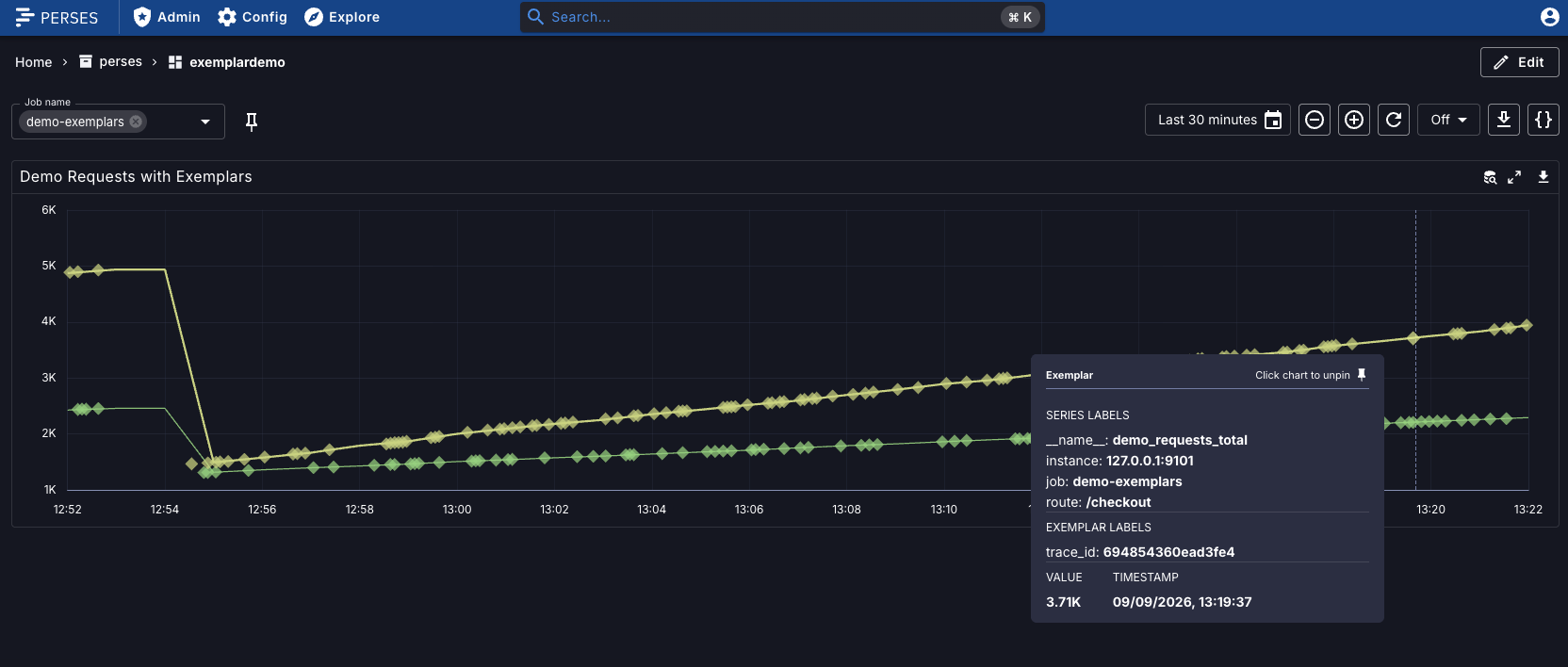The width and height of the screenshot is (1568, 667).
Task: Pin the variables bar with the pin icon
Action: 252,122
